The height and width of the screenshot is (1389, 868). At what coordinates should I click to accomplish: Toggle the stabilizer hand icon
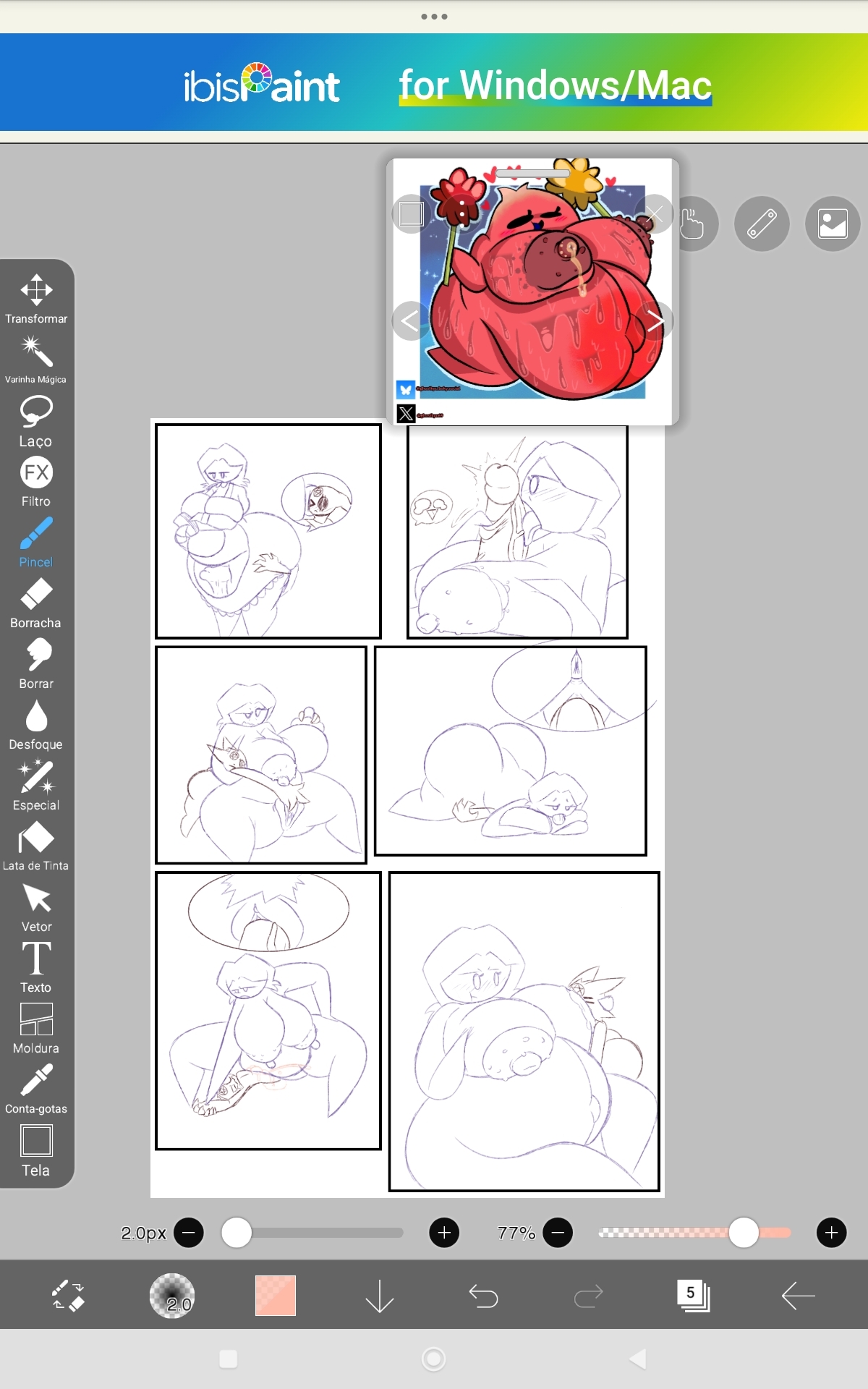[x=692, y=224]
